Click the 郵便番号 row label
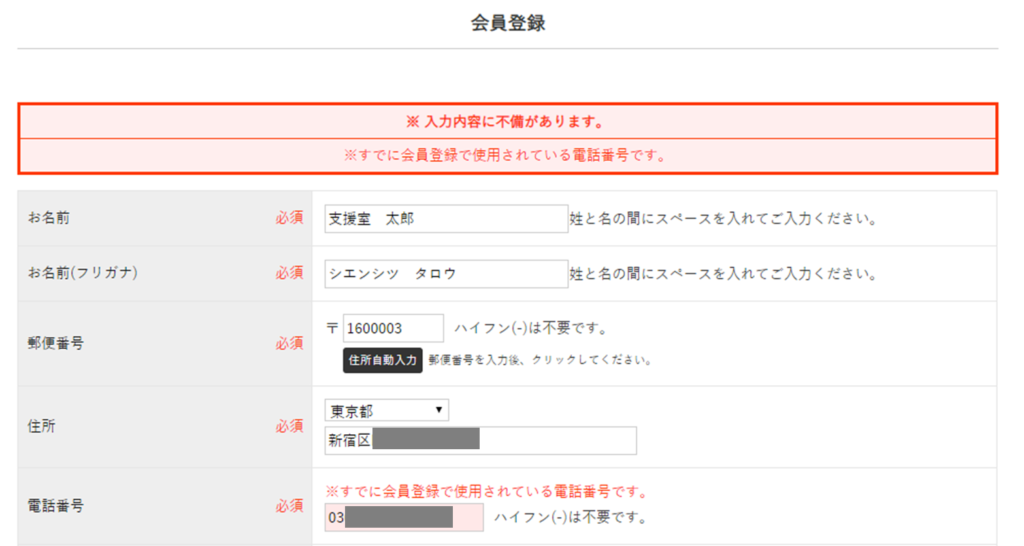This screenshot has width=1024, height=546. tap(56, 343)
